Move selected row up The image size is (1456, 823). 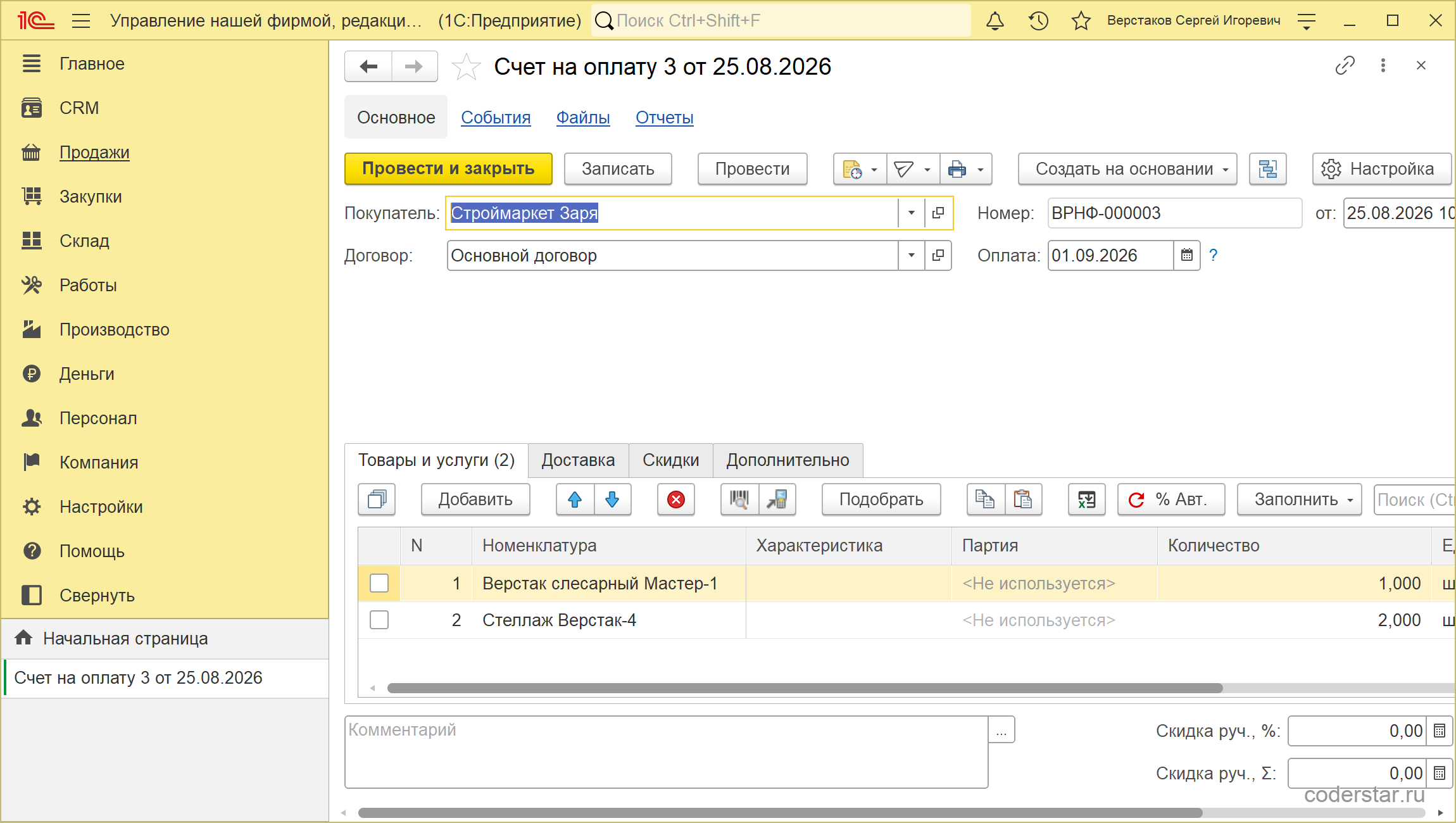pyautogui.click(x=575, y=499)
